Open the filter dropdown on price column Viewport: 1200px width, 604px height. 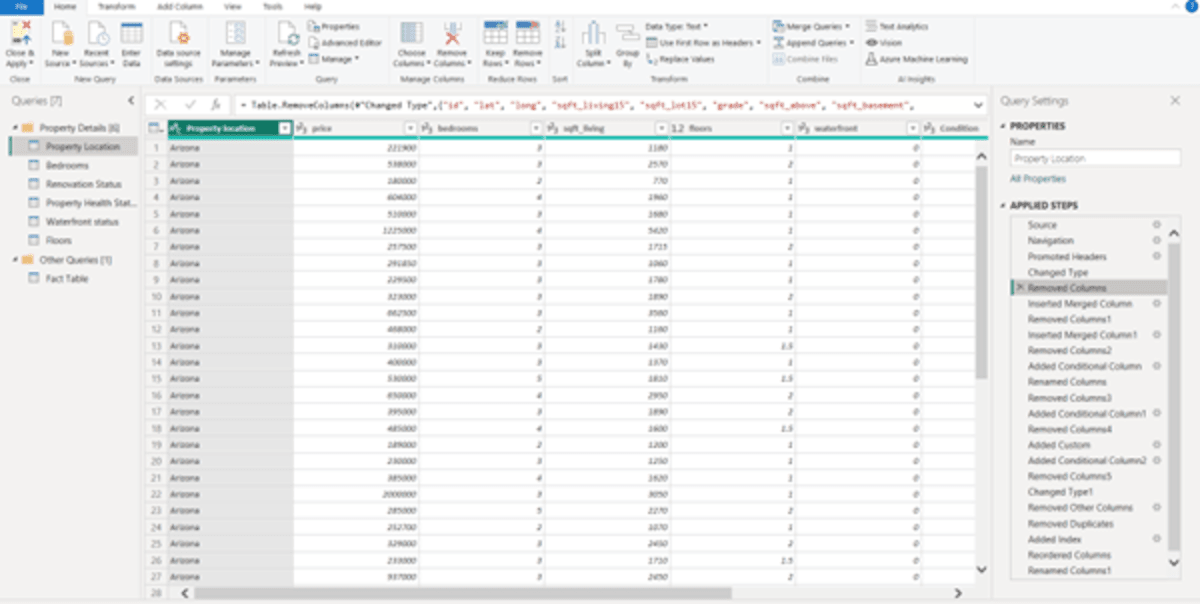coord(411,128)
